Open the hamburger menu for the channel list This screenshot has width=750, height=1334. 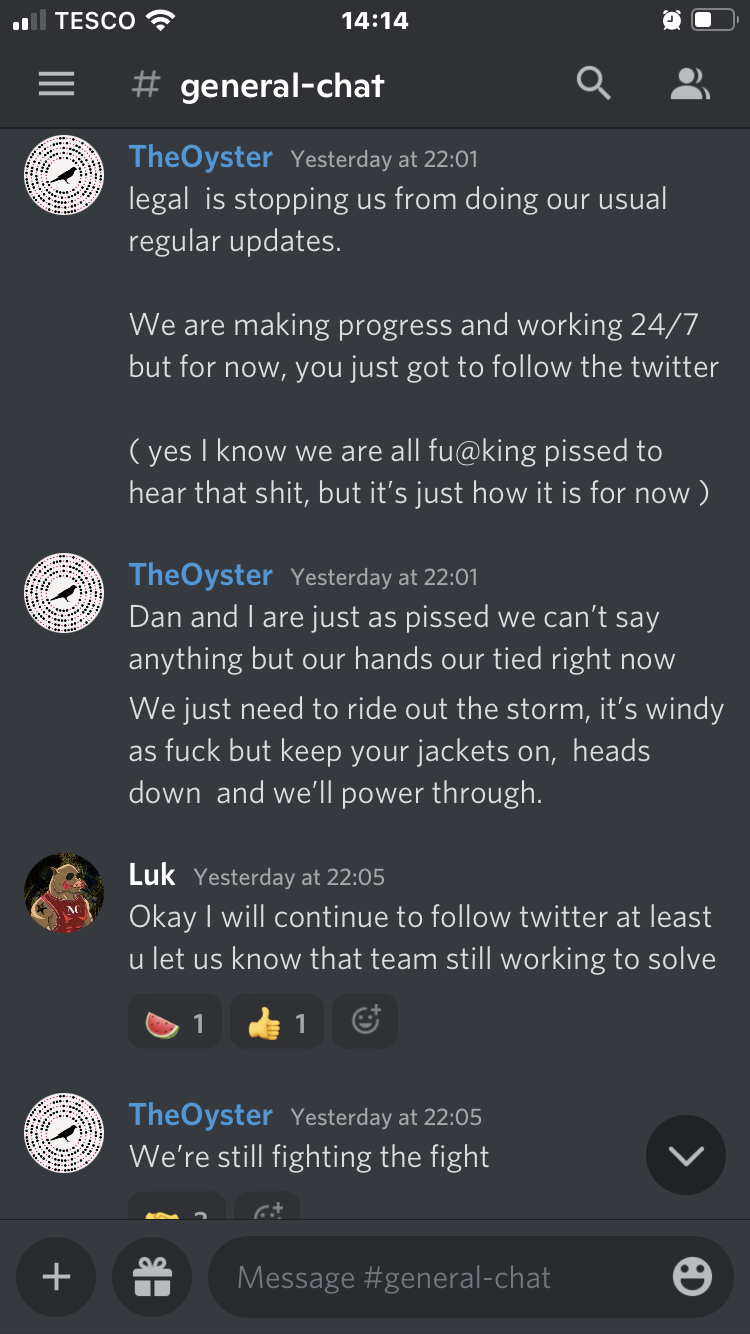[56, 85]
